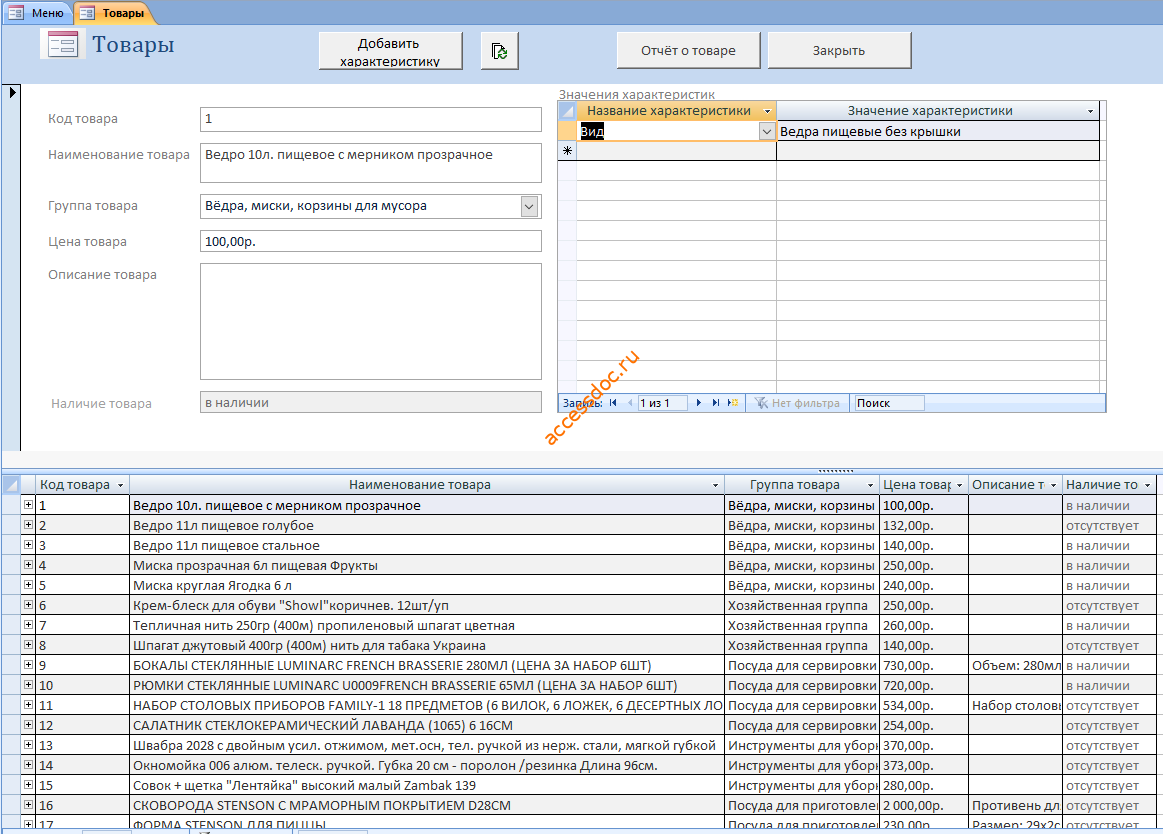
Task: Expand subdatasheet for product row 12
Action: pyautogui.click(x=28, y=725)
